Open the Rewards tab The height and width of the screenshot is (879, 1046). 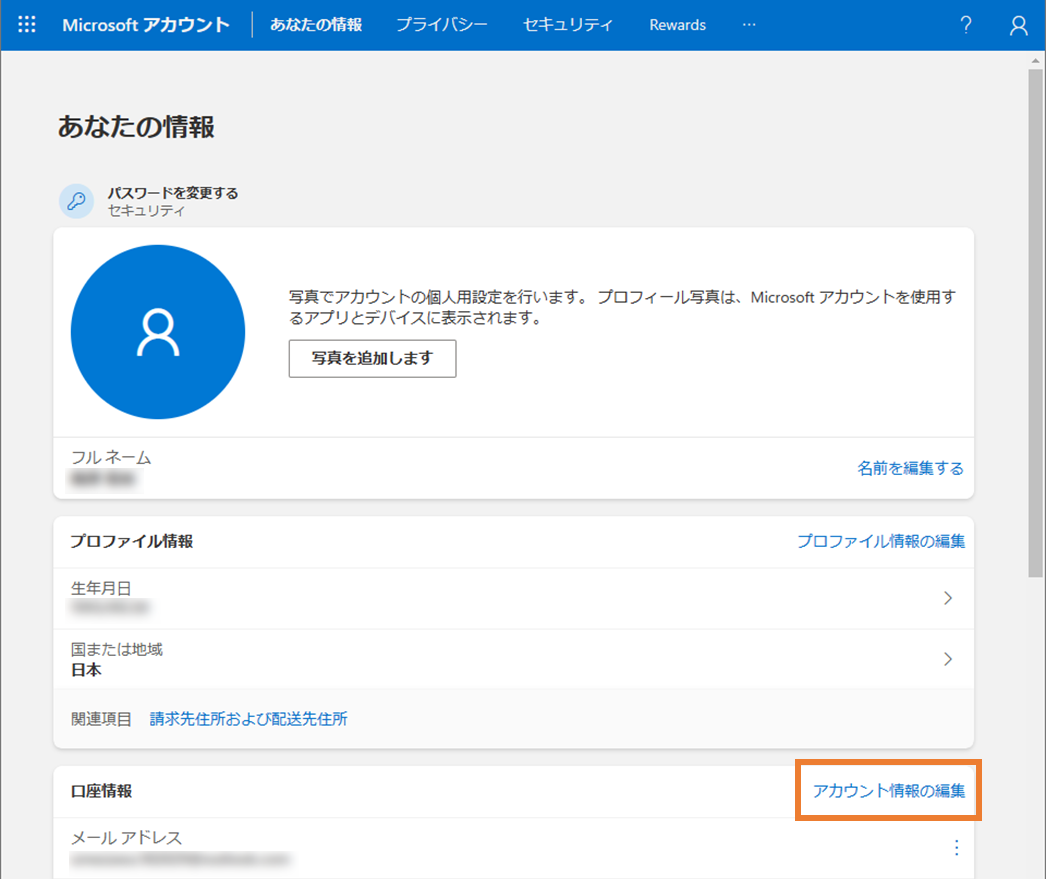[x=677, y=25]
